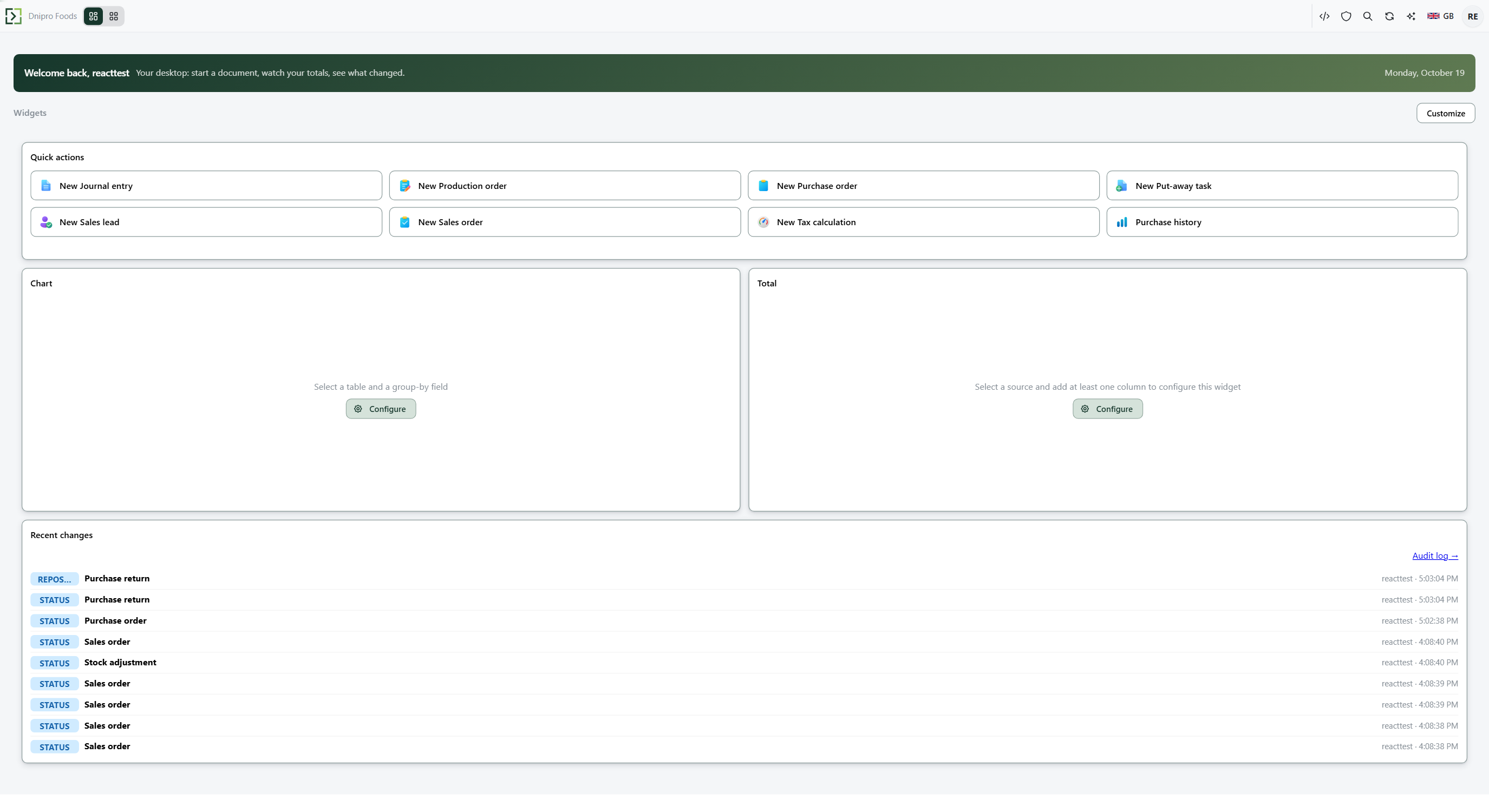Click the Chart widget title
This screenshot has width=1489, height=812.
[41, 283]
